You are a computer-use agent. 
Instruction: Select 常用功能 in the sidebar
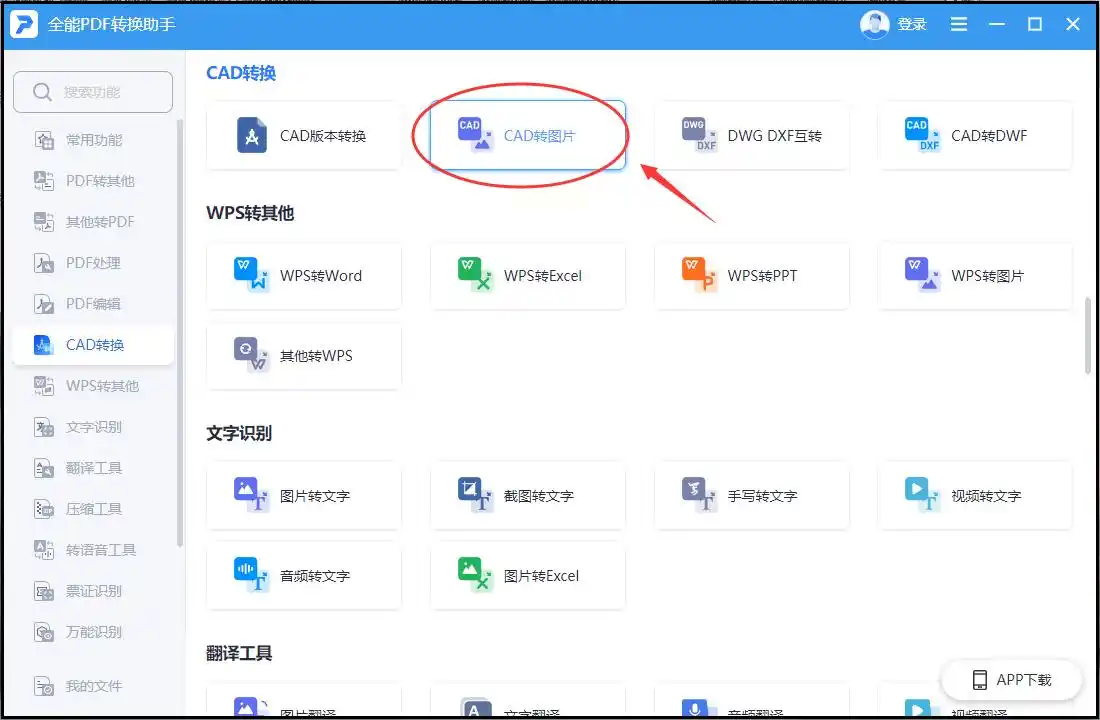(x=93, y=140)
